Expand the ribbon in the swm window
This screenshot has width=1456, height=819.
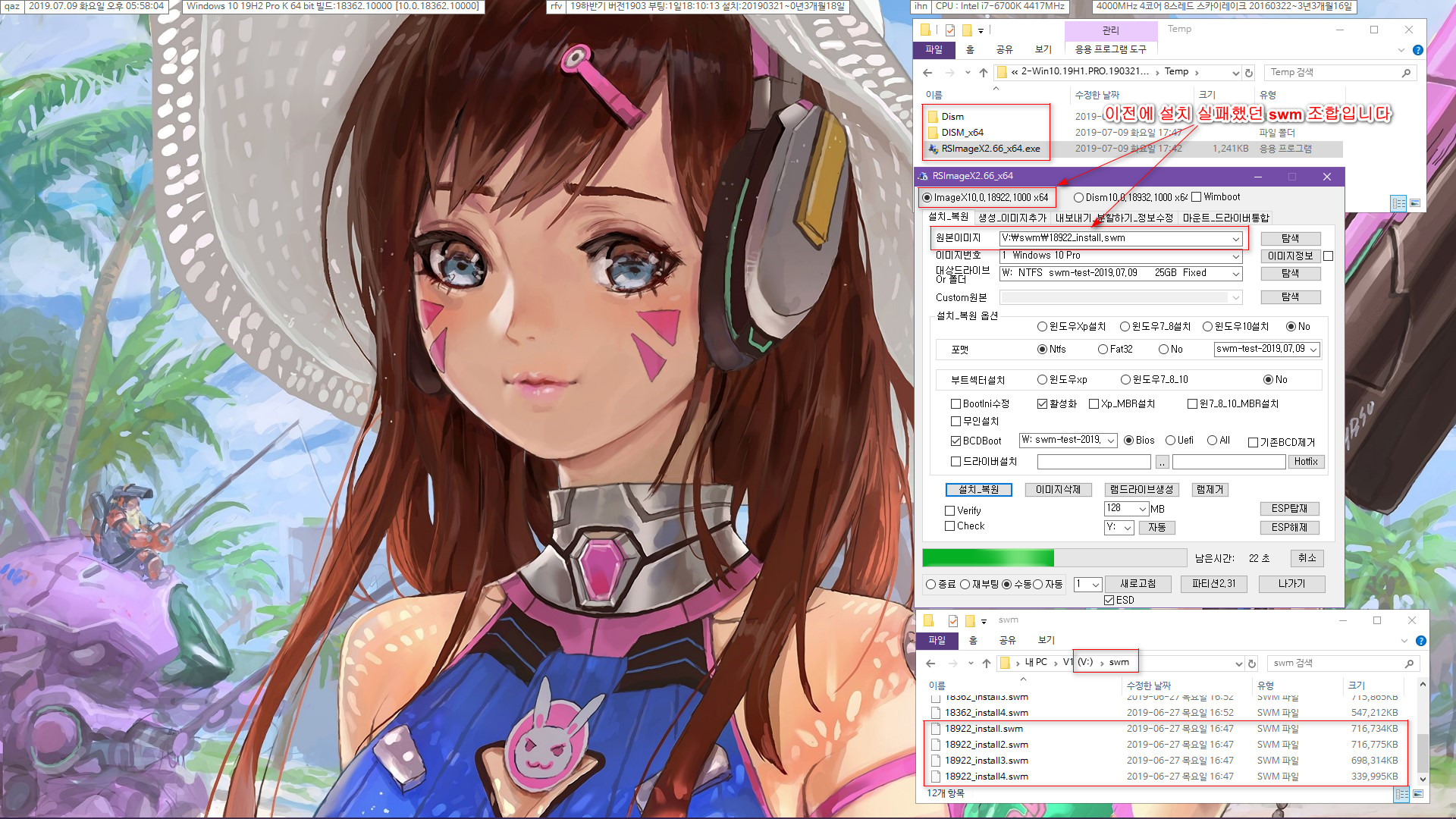click(x=1404, y=641)
